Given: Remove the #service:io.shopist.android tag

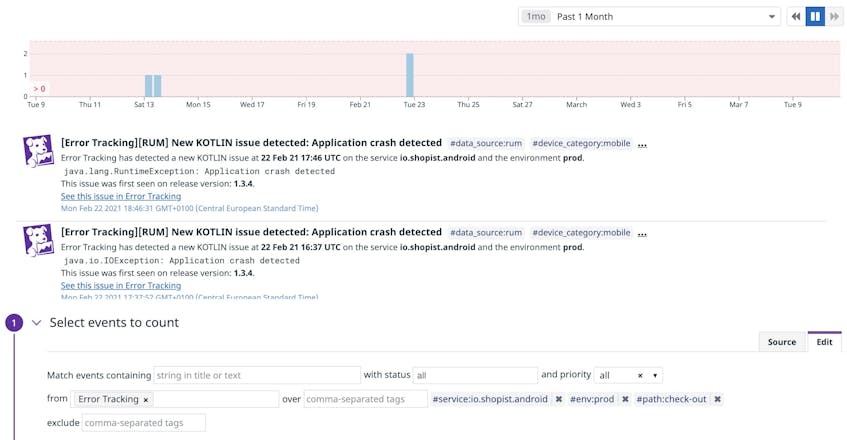Looking at the screenshot, I should (x=559, y=399).
